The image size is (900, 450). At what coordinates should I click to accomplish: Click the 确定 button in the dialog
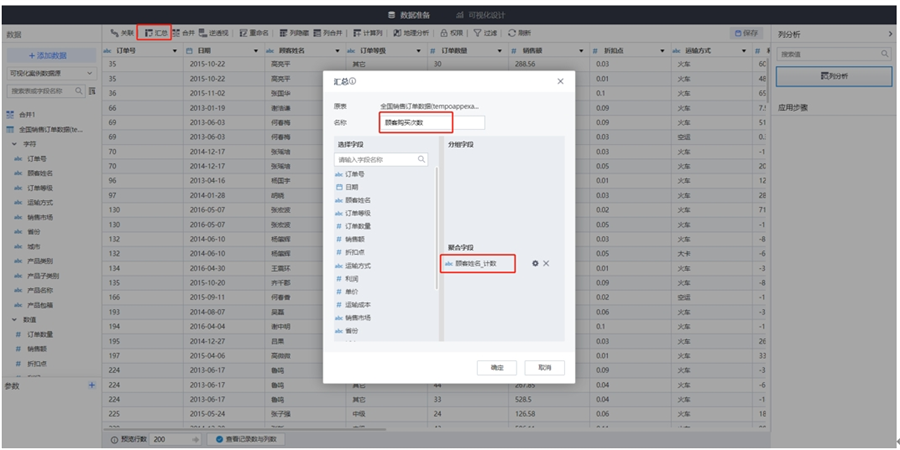click(498, 367)
